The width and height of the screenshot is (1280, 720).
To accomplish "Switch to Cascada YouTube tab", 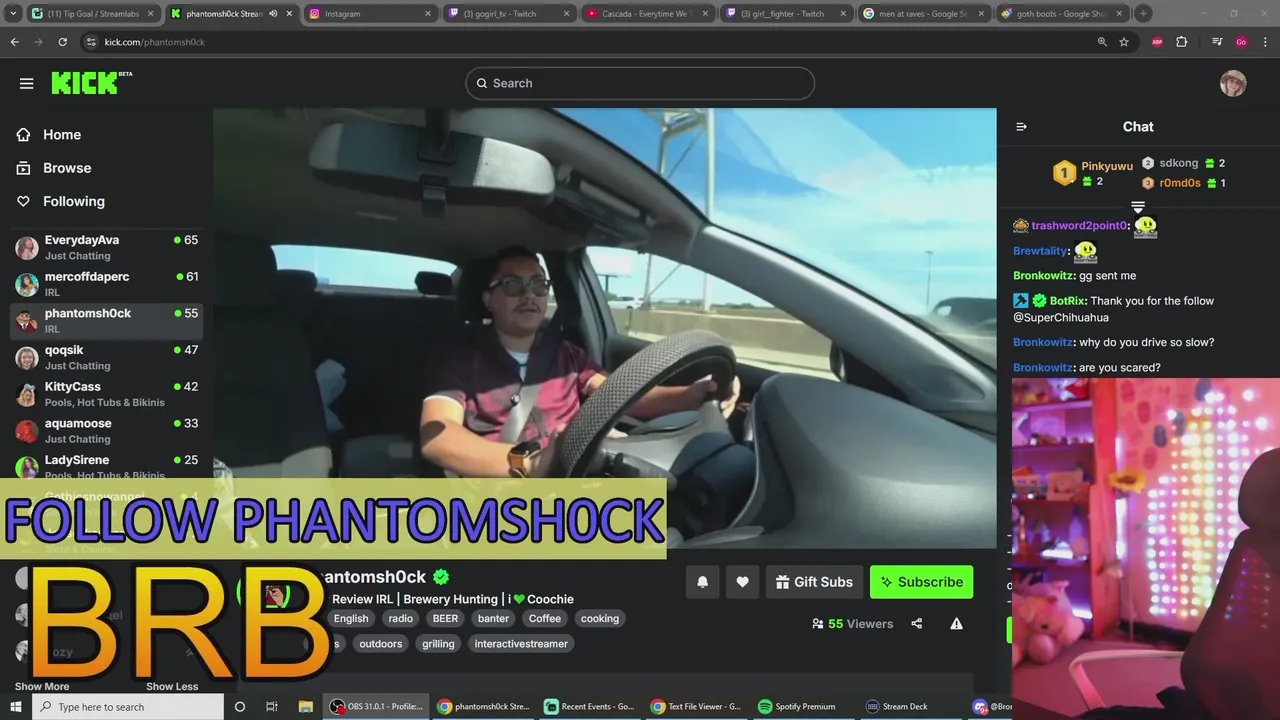I will pyautogui.click(x=647, y=14).
